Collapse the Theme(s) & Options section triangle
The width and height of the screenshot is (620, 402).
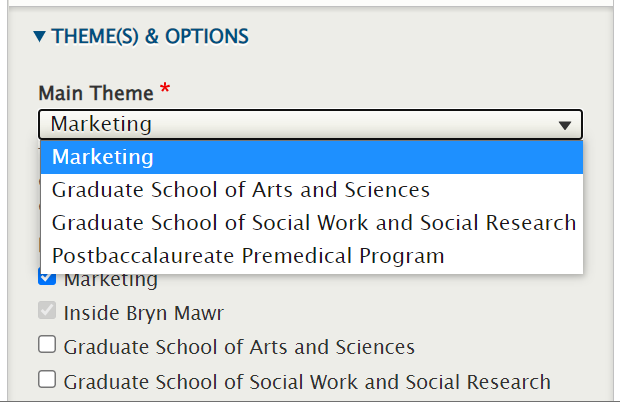click(39, 37)
